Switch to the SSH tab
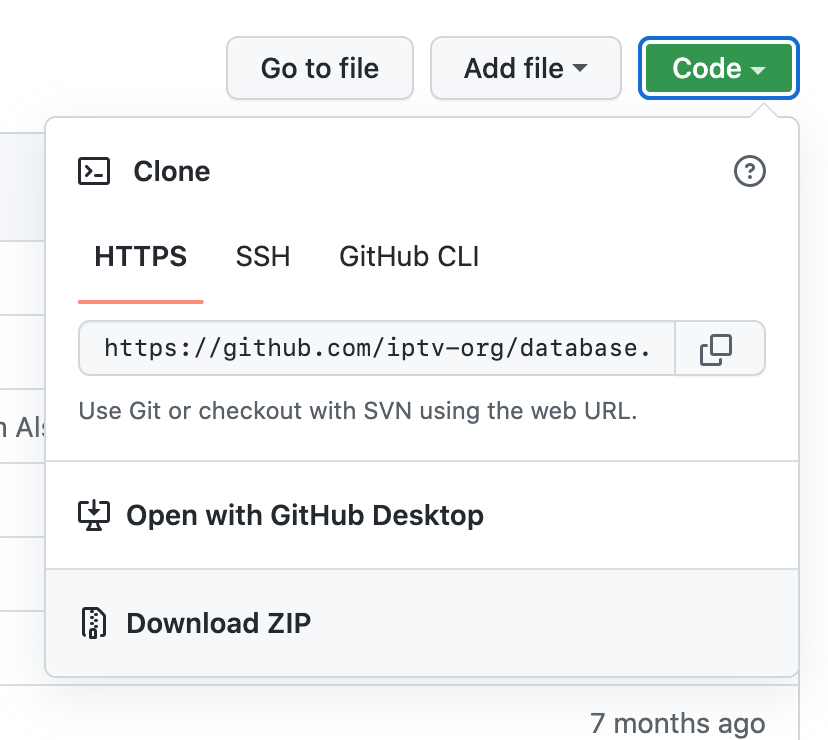Image resolution: width=828 pixels, height=740 pixels. click(262, 257)
